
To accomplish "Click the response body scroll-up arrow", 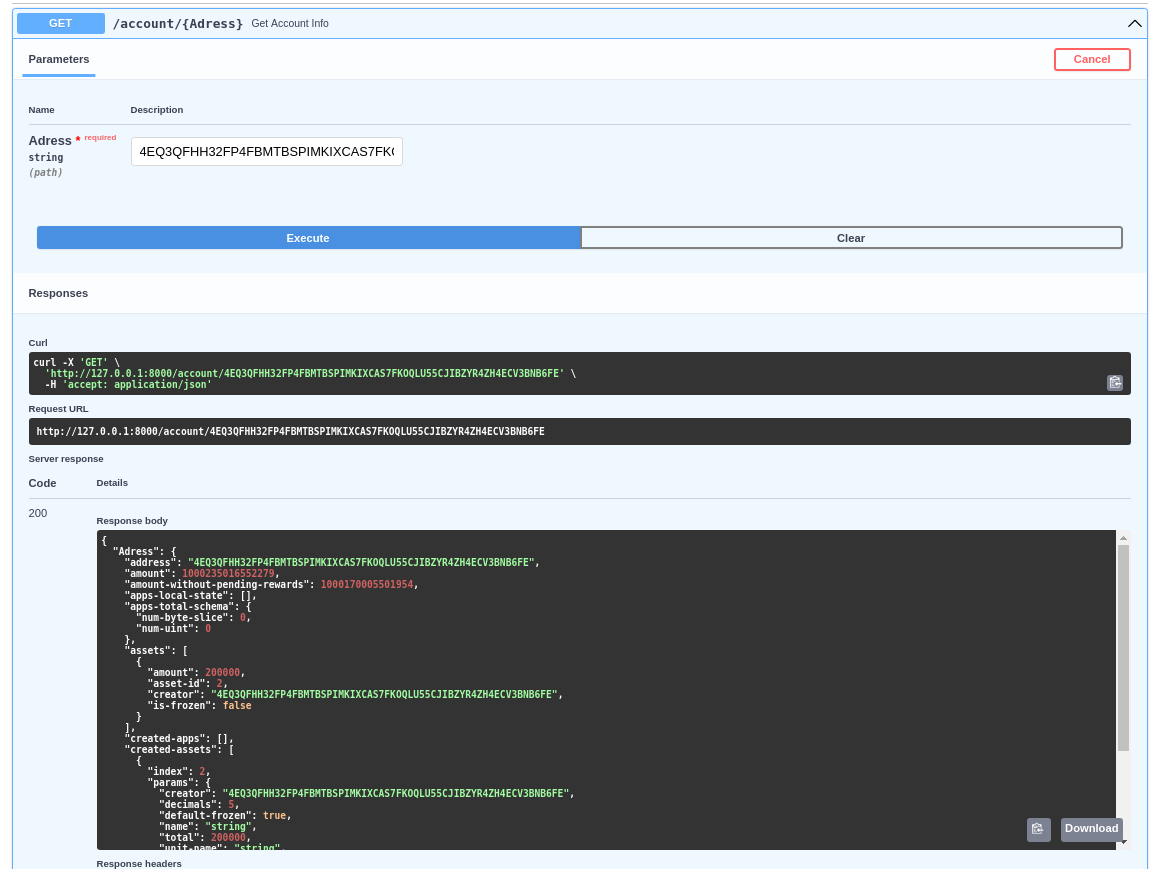I will click(1123, 538).
